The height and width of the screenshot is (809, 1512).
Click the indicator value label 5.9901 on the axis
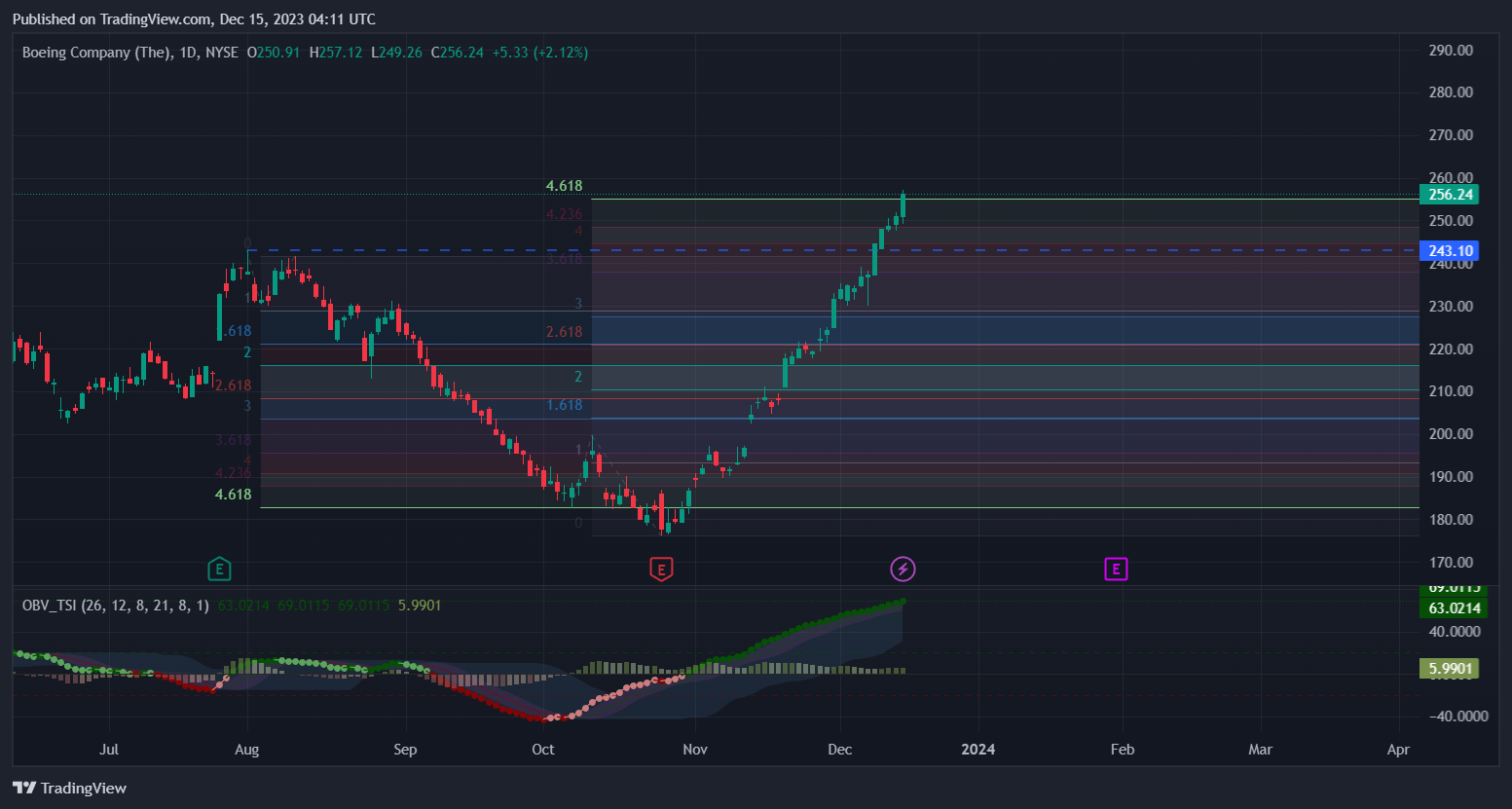pos(1450,669)
